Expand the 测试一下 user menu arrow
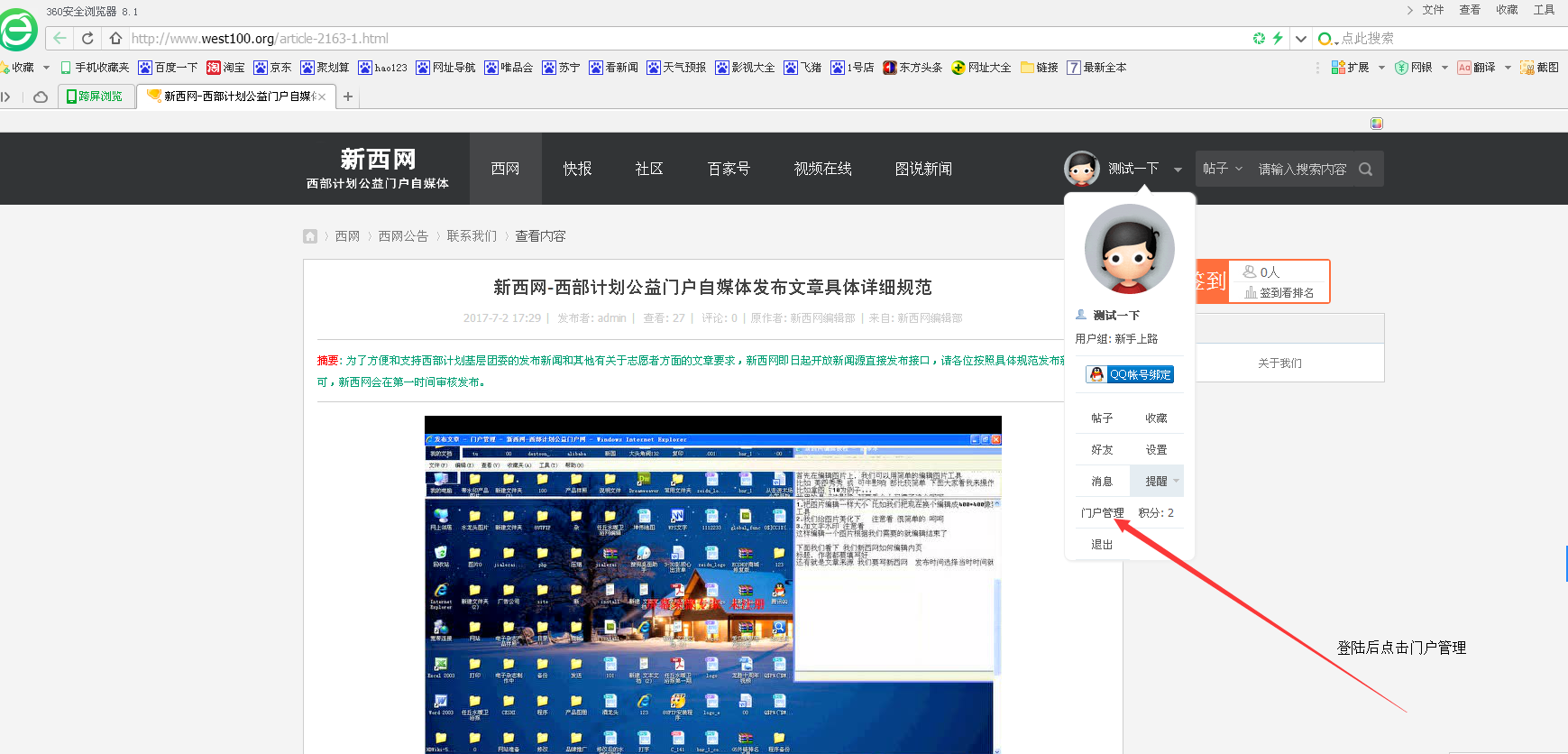Screen dimensions: 1568x754 coord(1178,170)
